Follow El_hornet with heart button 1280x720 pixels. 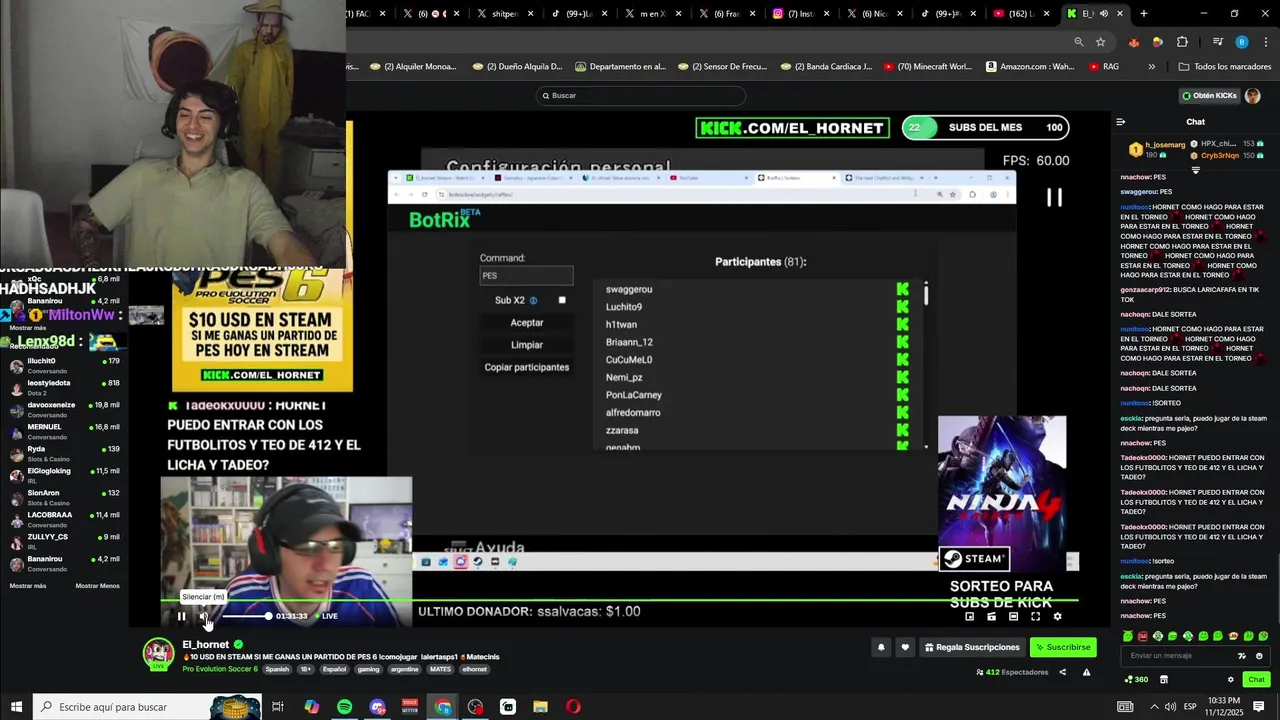tap(905, 647)
